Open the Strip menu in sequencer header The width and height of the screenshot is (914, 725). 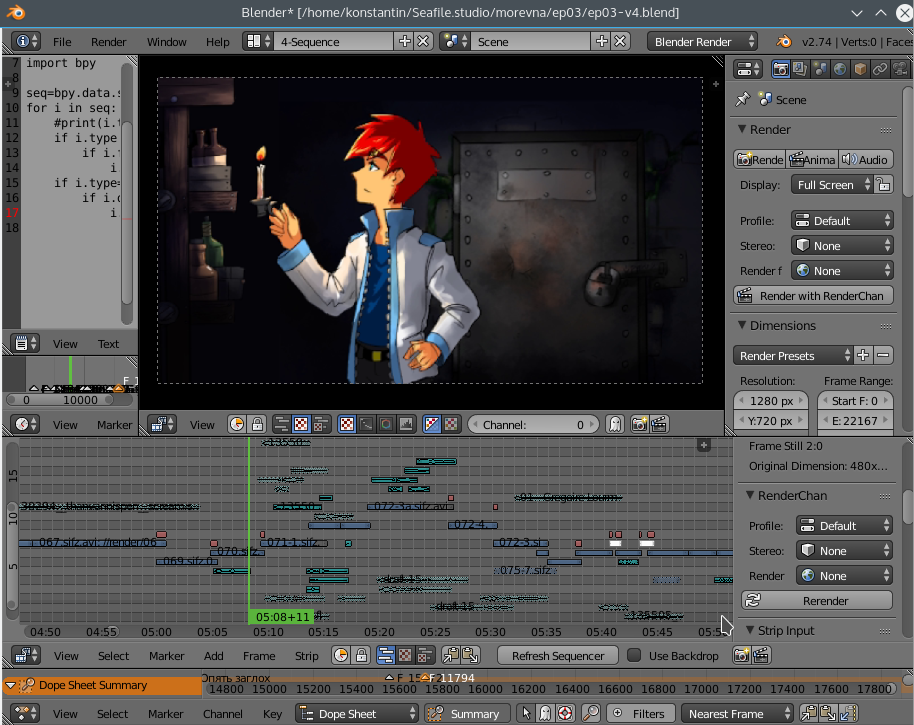(x=306, y=655)
